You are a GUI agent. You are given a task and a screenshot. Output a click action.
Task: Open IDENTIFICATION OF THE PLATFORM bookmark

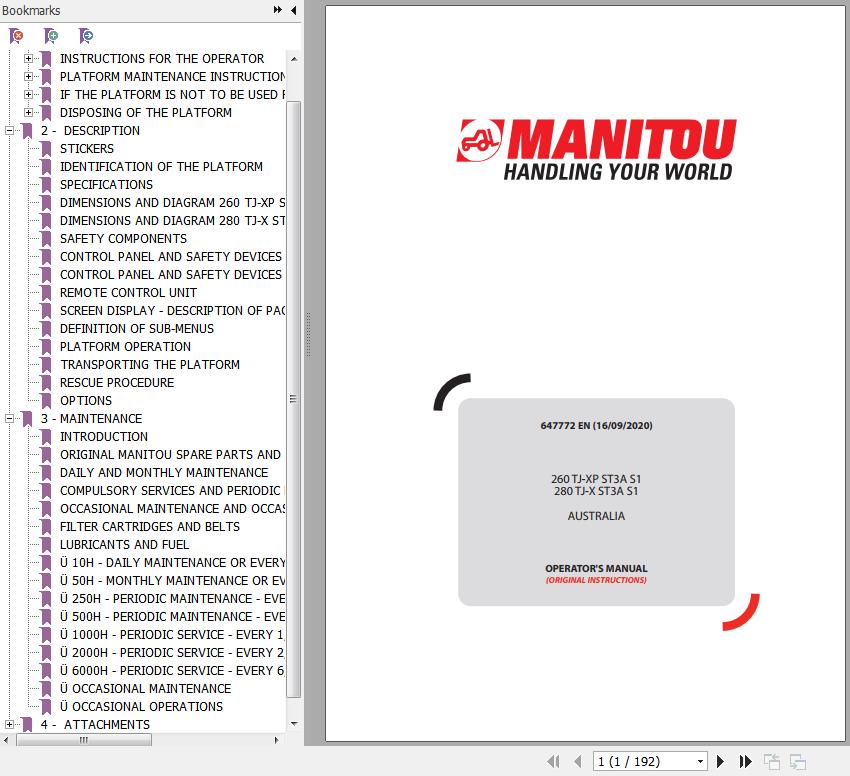161,166
